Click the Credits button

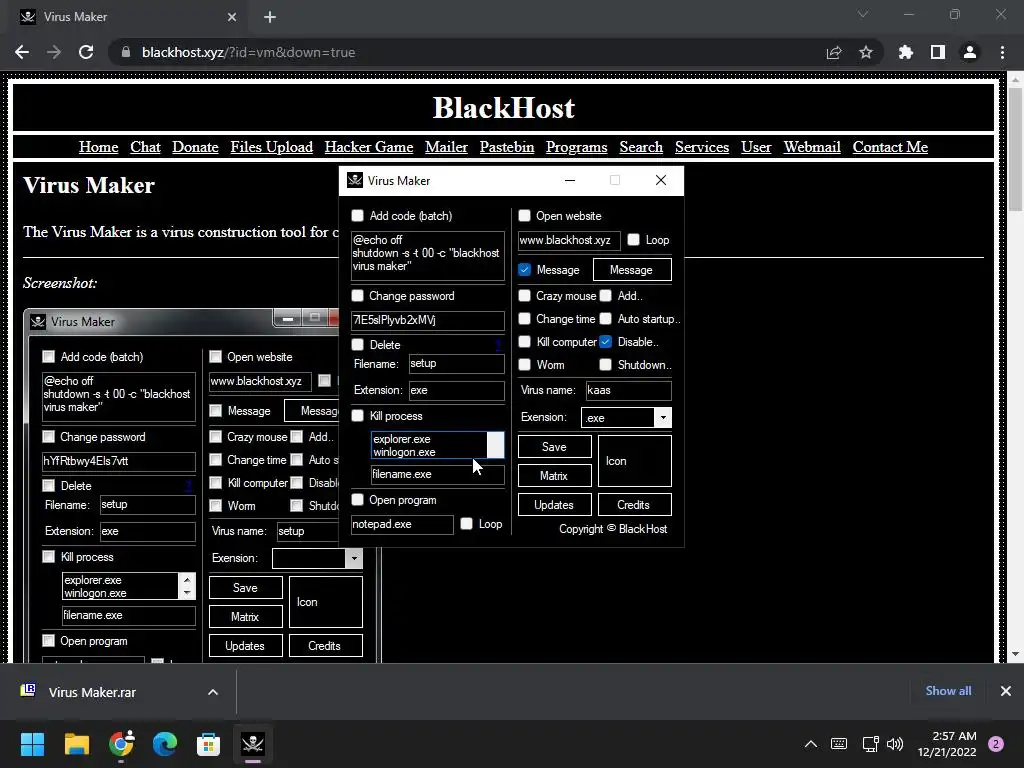[x=634, y=505]
